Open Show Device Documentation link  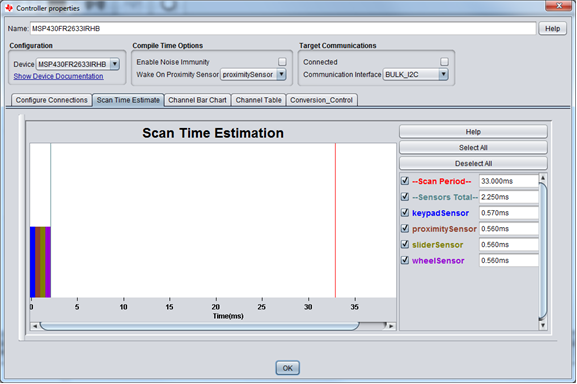(x=59, y=76)
